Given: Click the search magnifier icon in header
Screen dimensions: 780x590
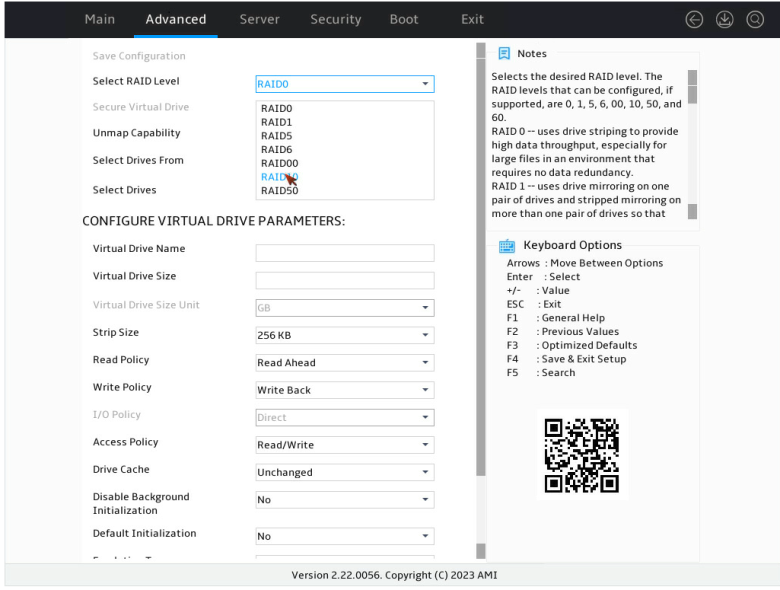Looking at the screenshot, I should click(755, 19).
